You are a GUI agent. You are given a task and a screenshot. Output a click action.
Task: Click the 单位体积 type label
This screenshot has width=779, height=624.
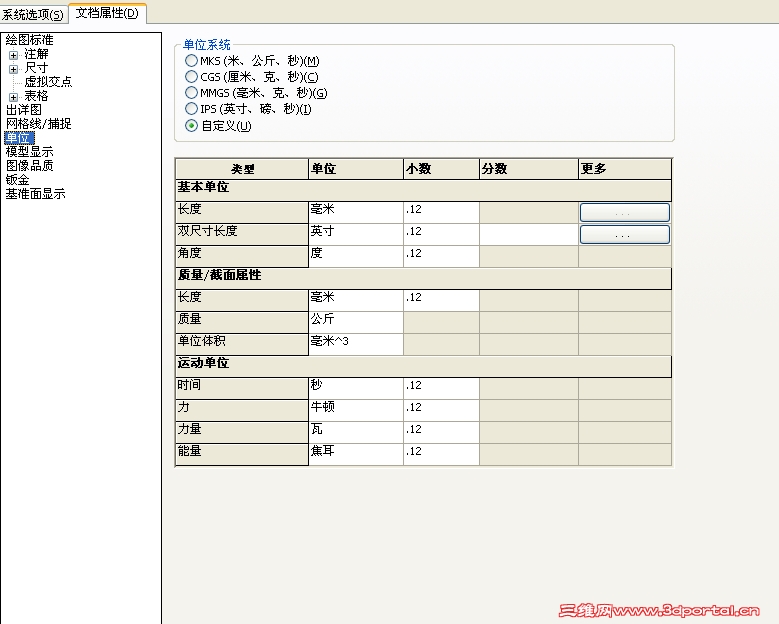pyautogui.click(x=202, y=341)
